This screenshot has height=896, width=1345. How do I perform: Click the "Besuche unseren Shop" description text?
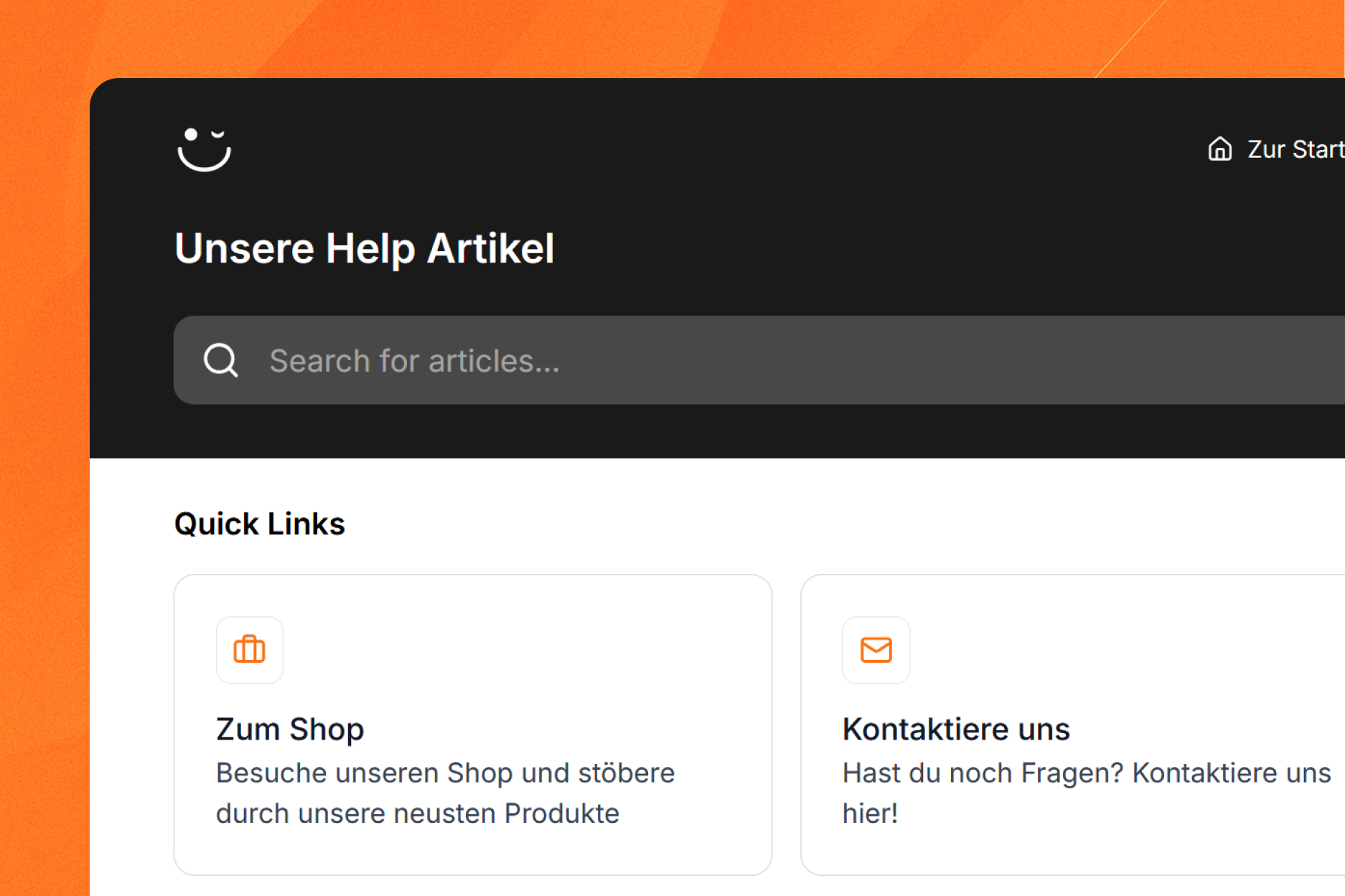click(x=445, y=773)
